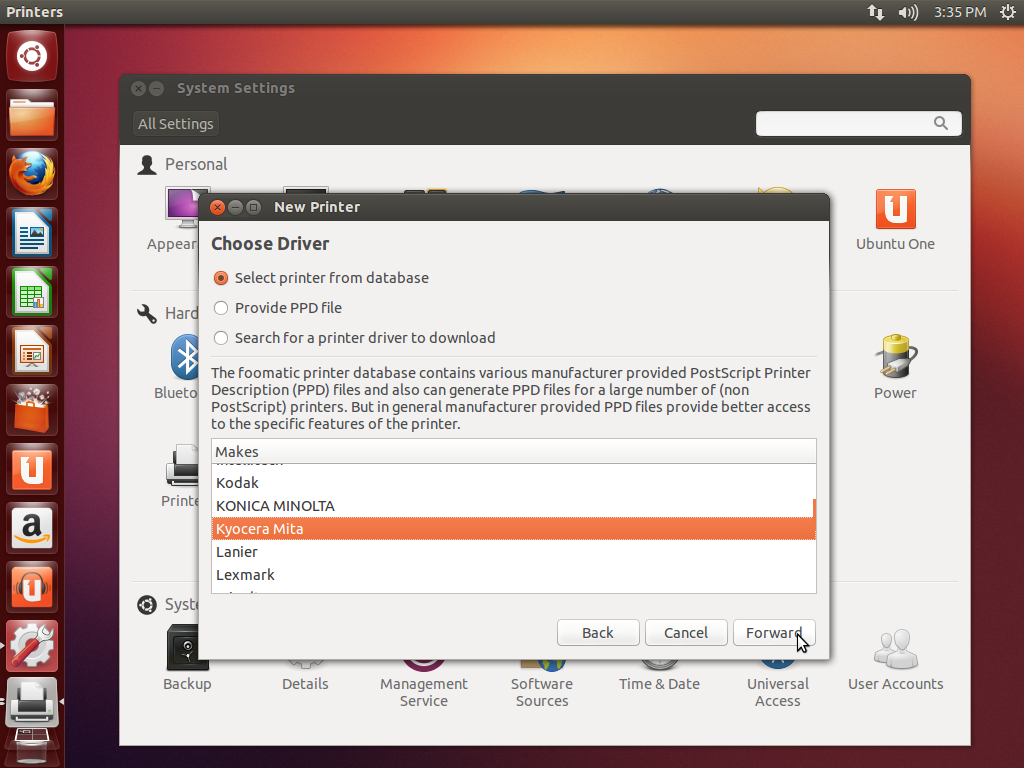1024x768 pixels.
Task: Click the Cancel button in New Printer
Action: [686, 633]
